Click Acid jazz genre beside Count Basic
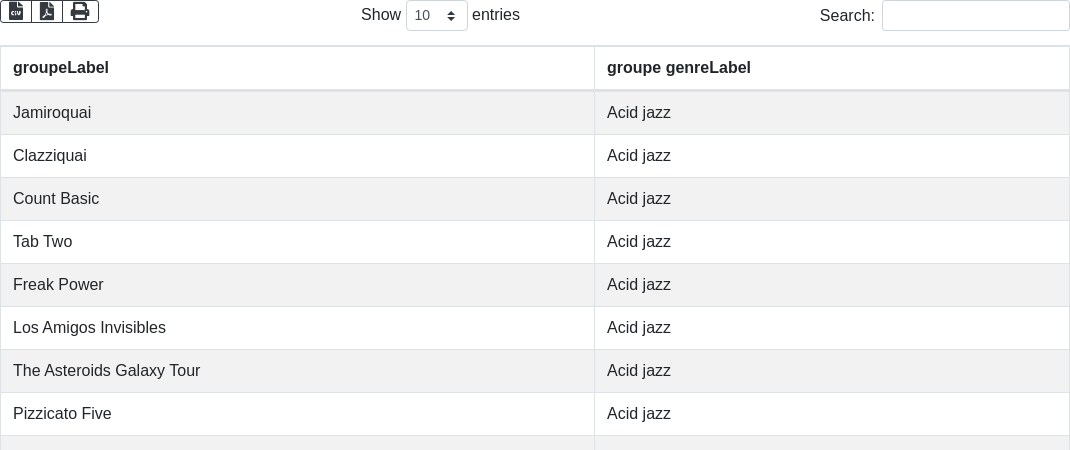This screenshot has width=1070, height=450. [639, 199]
